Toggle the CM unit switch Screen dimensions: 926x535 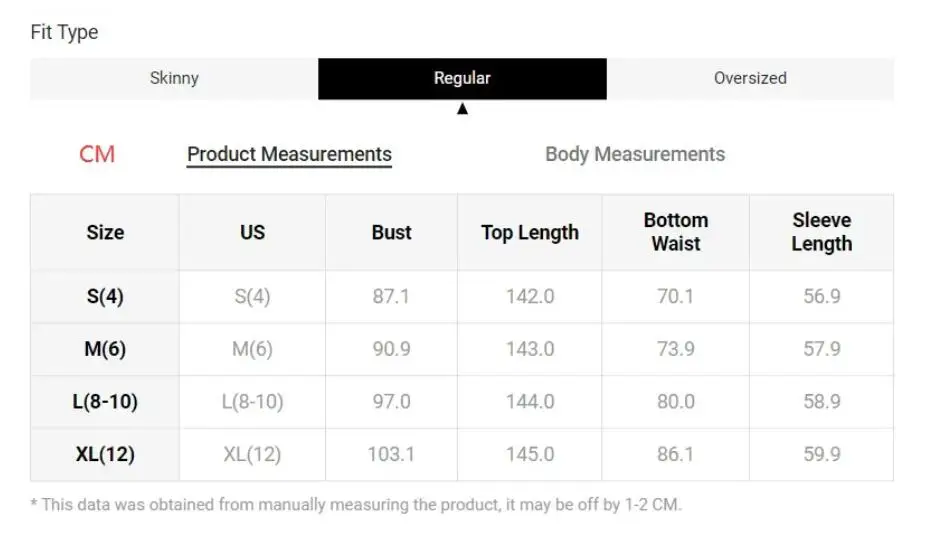coord(97,154)
